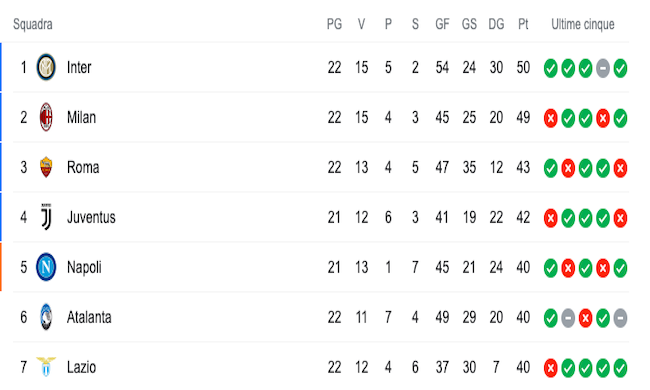Click the DG goal difference header
This screenshot has height=390, width=650.
(496, 24)
